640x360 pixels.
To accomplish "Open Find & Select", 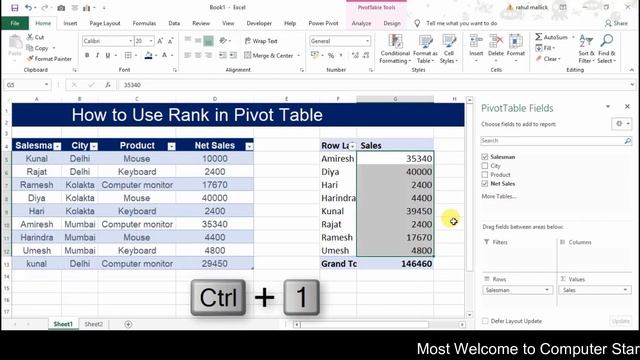I will pos(607,49).
